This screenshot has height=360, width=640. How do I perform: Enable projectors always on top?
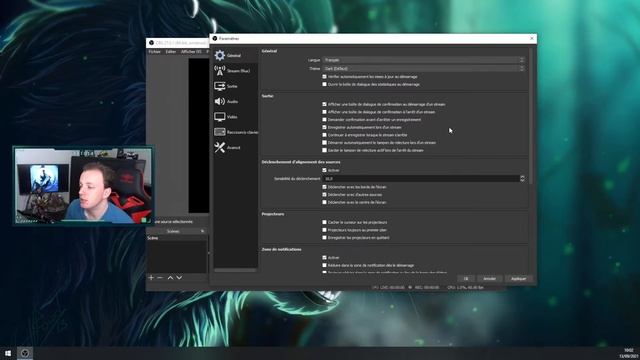[324, 230]
